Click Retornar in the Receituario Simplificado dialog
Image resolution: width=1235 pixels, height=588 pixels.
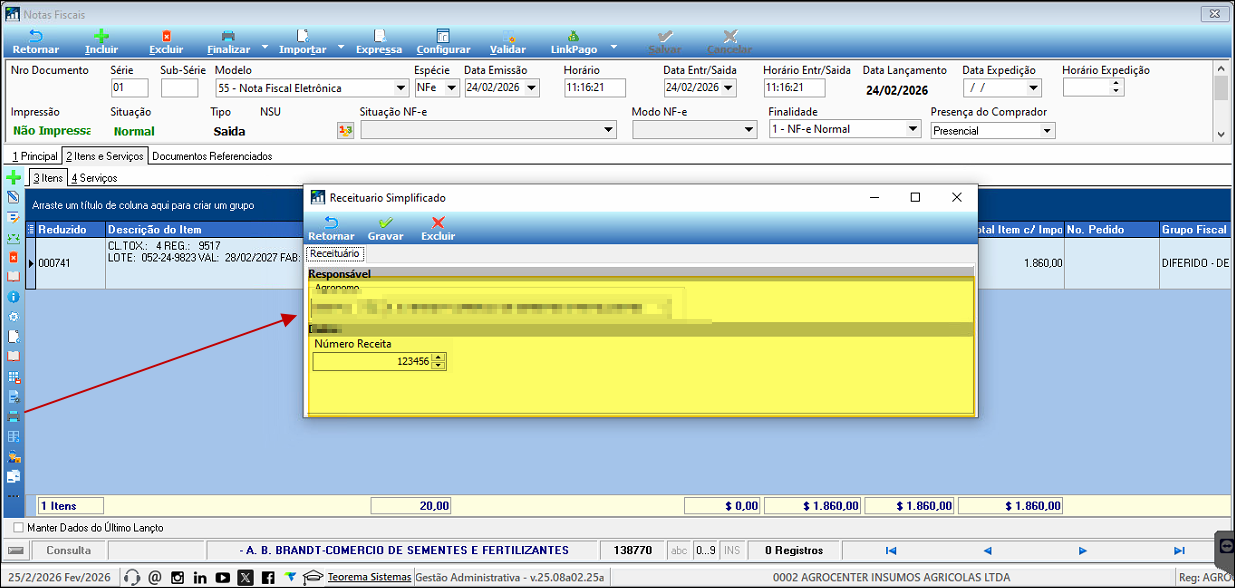[x=331, y=224]
